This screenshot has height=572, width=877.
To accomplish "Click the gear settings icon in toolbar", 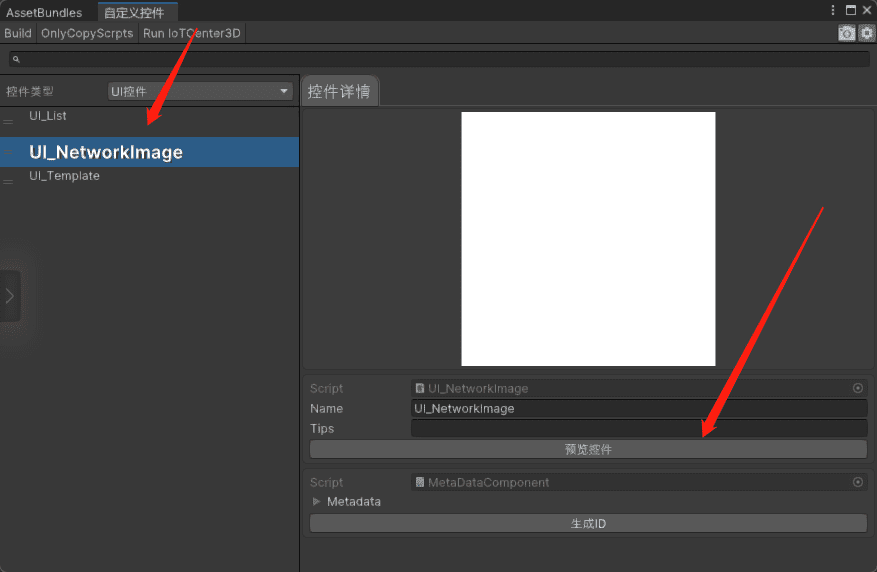I will pyautogui.click(x=866, y=33).
